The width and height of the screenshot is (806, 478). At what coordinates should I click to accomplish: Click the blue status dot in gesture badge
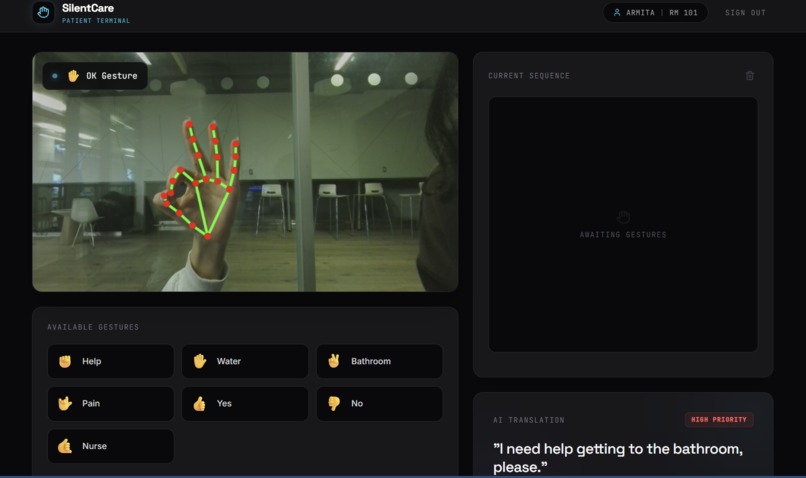(54, 76)
